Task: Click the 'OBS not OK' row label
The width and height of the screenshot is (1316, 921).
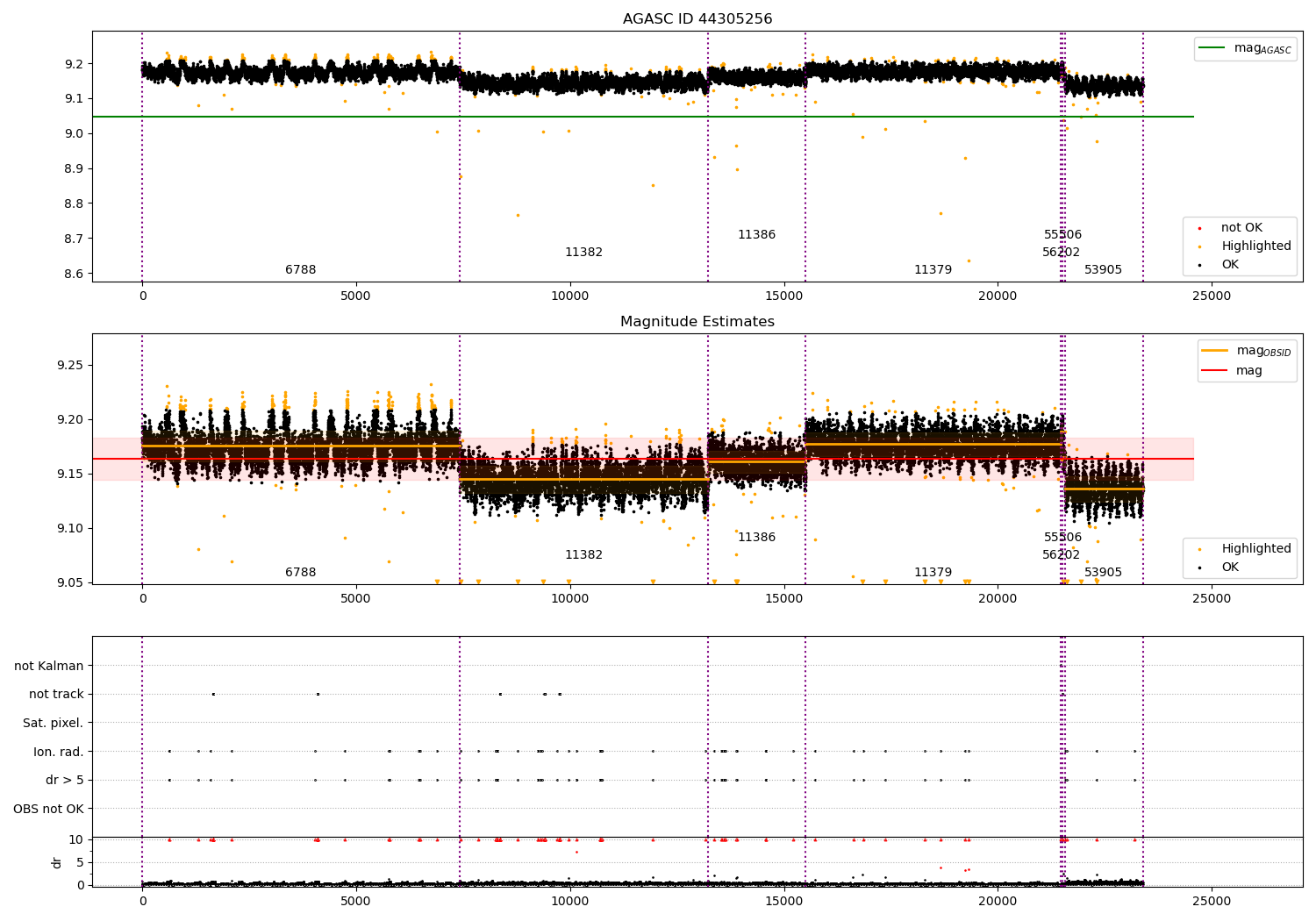Action: point(49,809)
